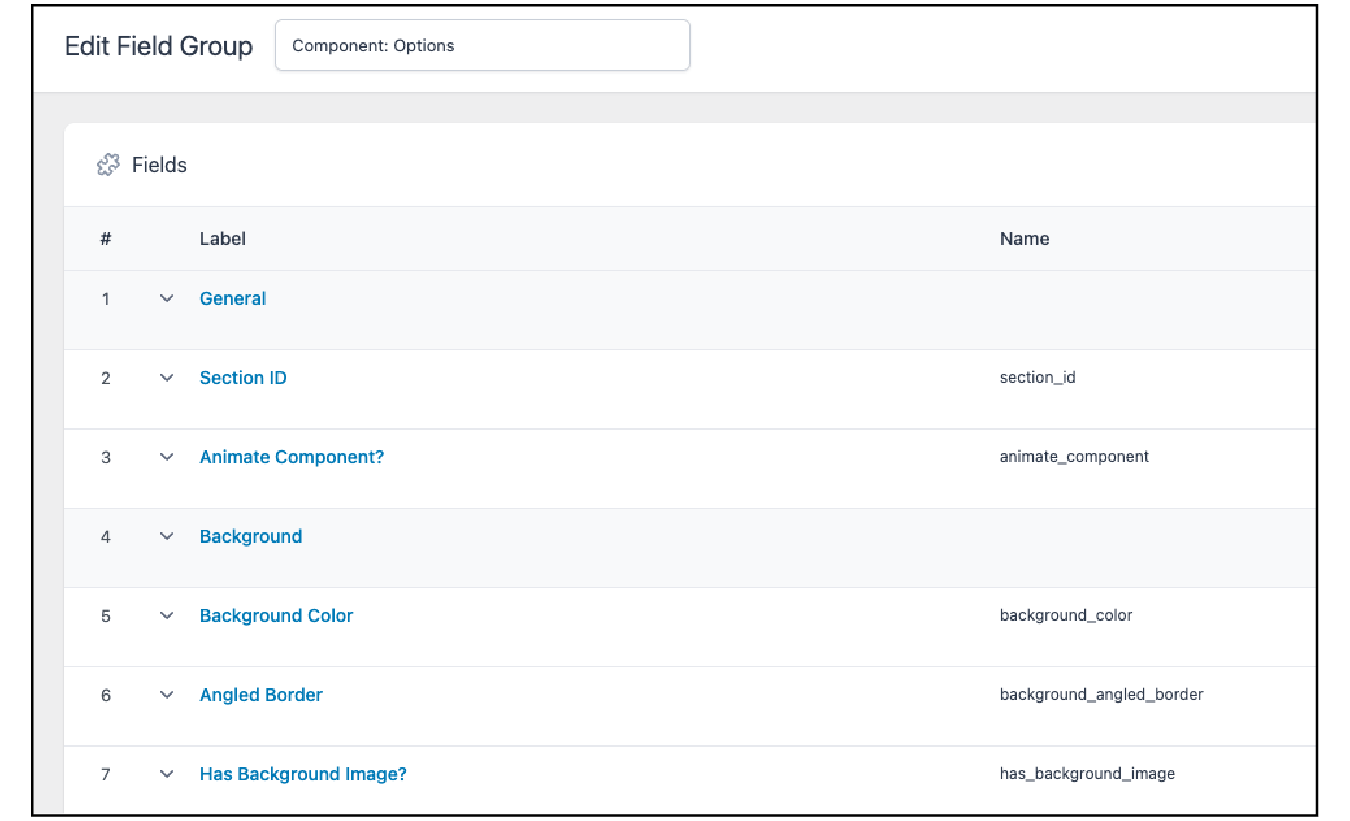Click the Label column header
Viewport: 1350px width, 821px height.
(x=222, y=238)
